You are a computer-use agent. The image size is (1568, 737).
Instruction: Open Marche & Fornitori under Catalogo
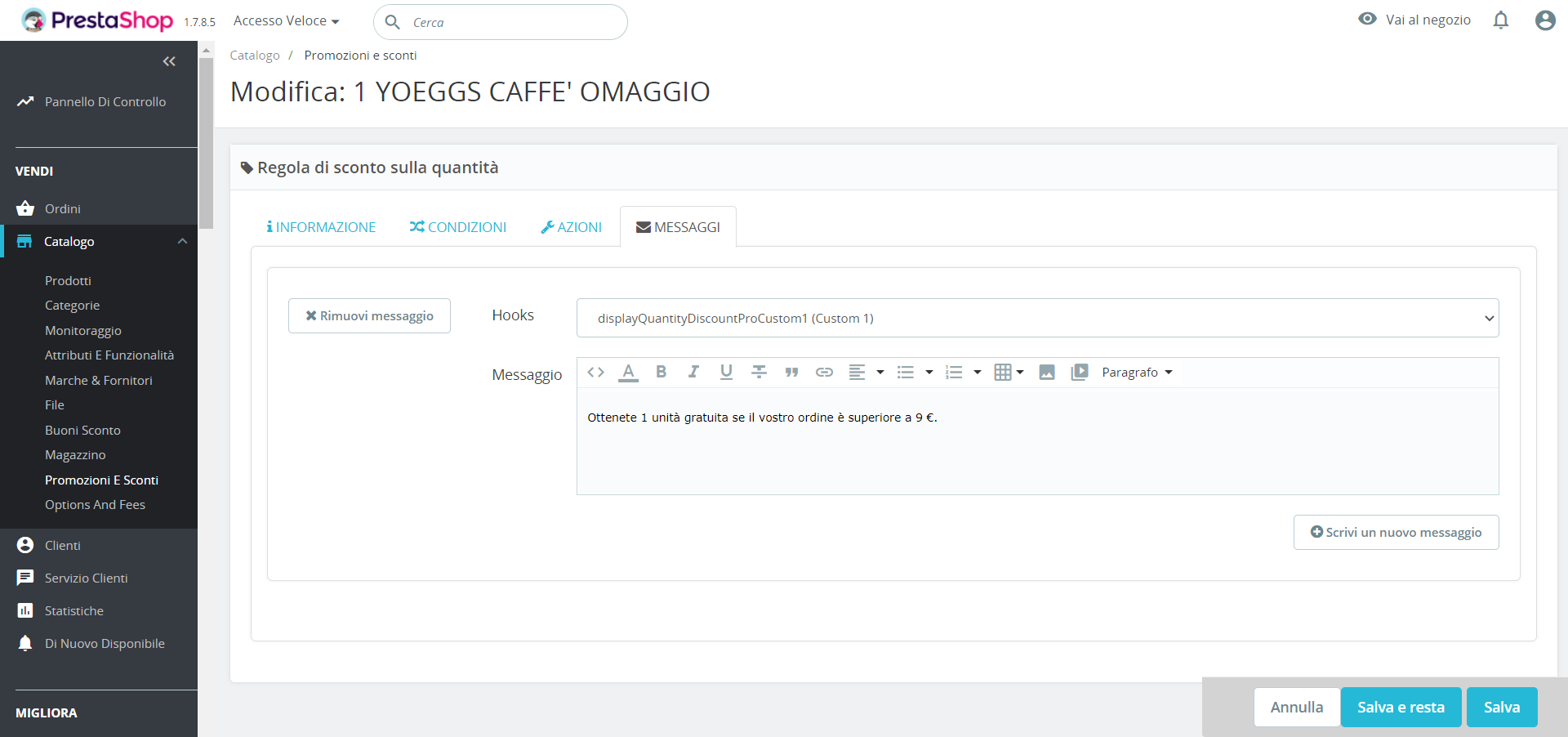(98, 381)
